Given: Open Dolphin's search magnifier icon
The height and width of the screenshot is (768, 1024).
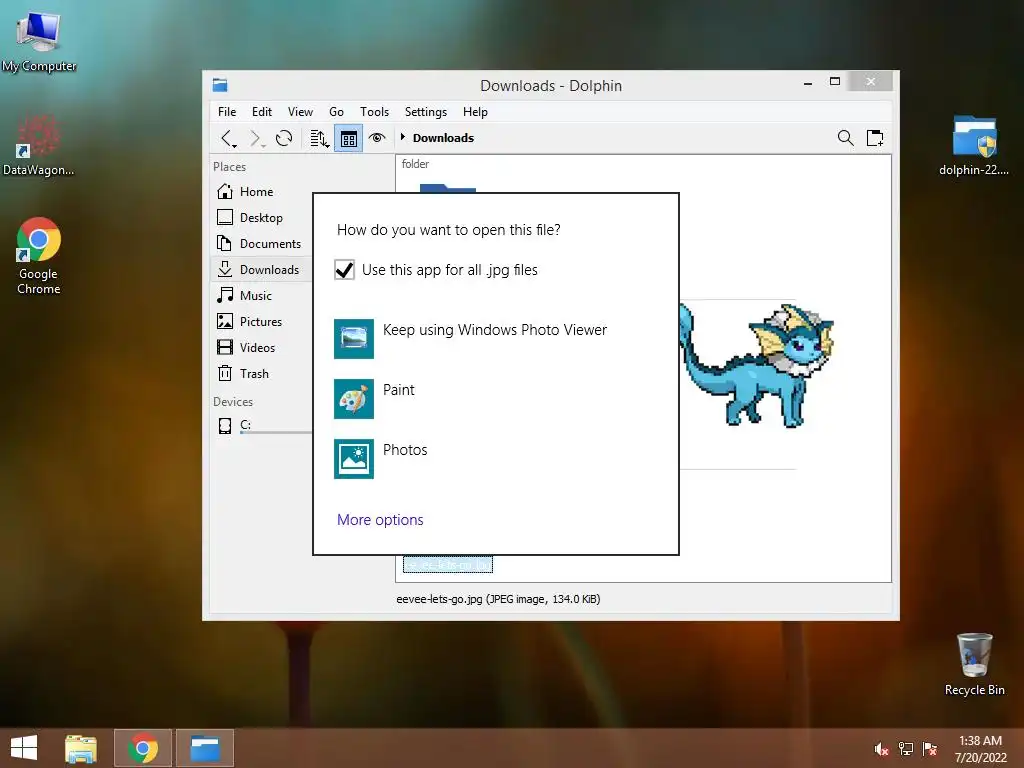Looking at the screenshot, I should pos(846,138).
